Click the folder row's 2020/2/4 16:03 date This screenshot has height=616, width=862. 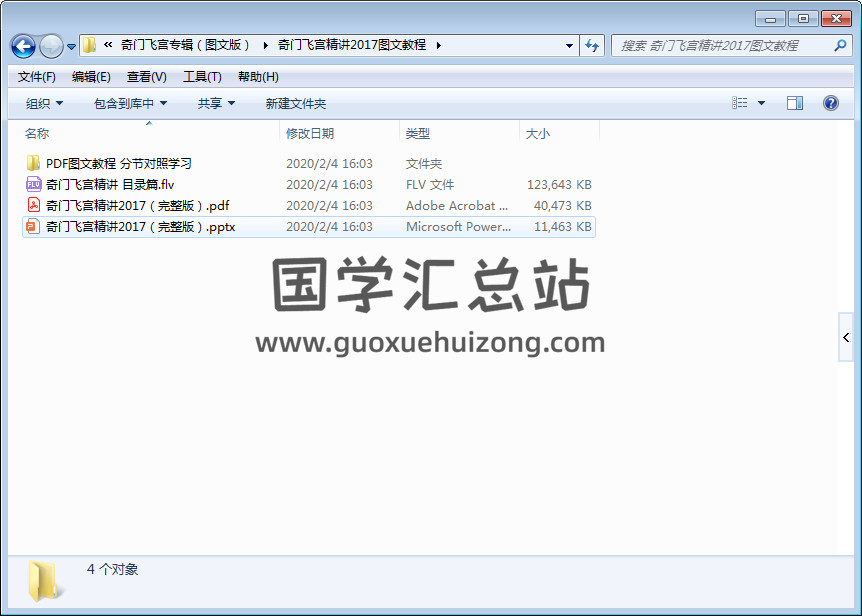tap(329, 164)
